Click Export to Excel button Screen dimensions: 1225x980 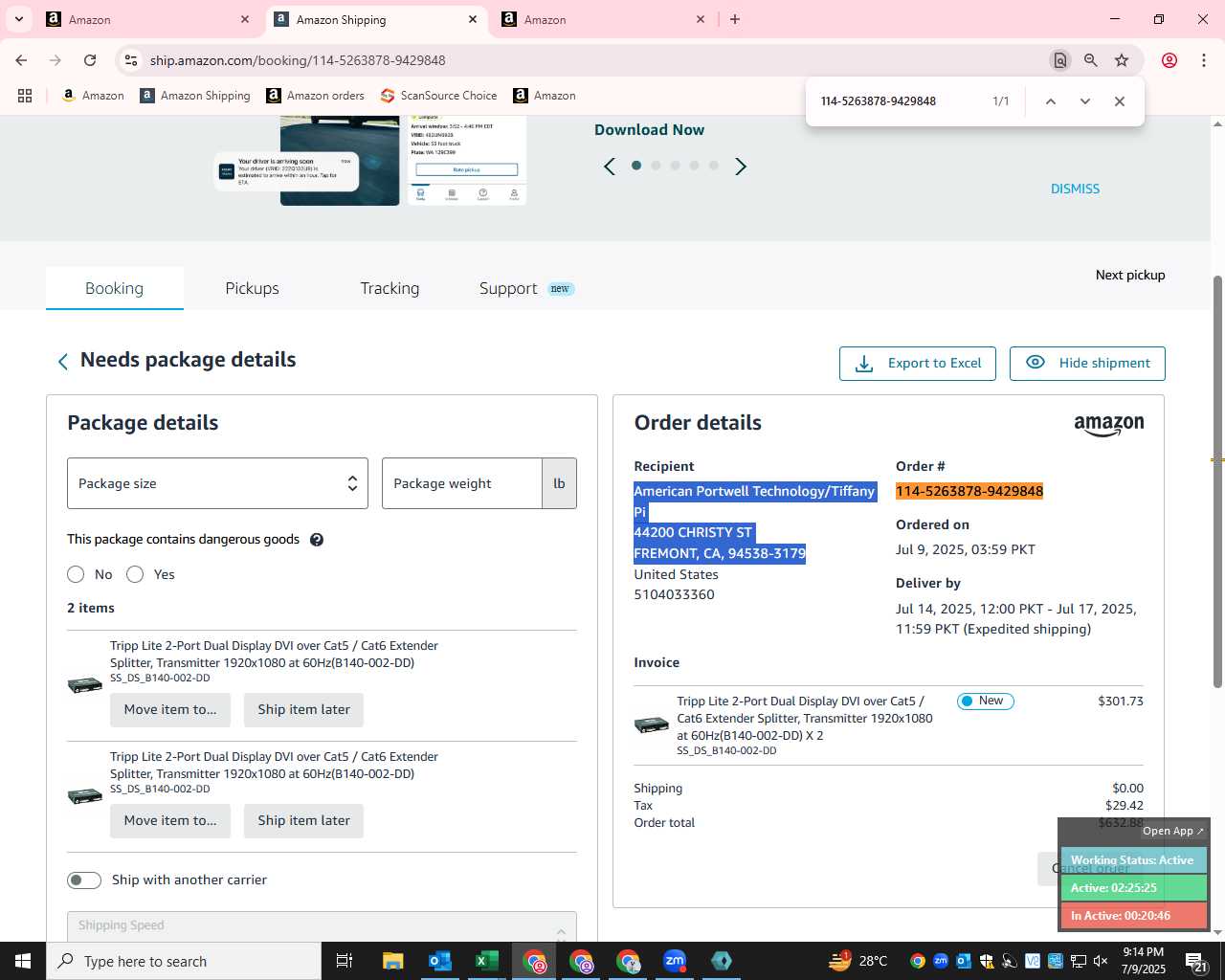tap(918, 364)
